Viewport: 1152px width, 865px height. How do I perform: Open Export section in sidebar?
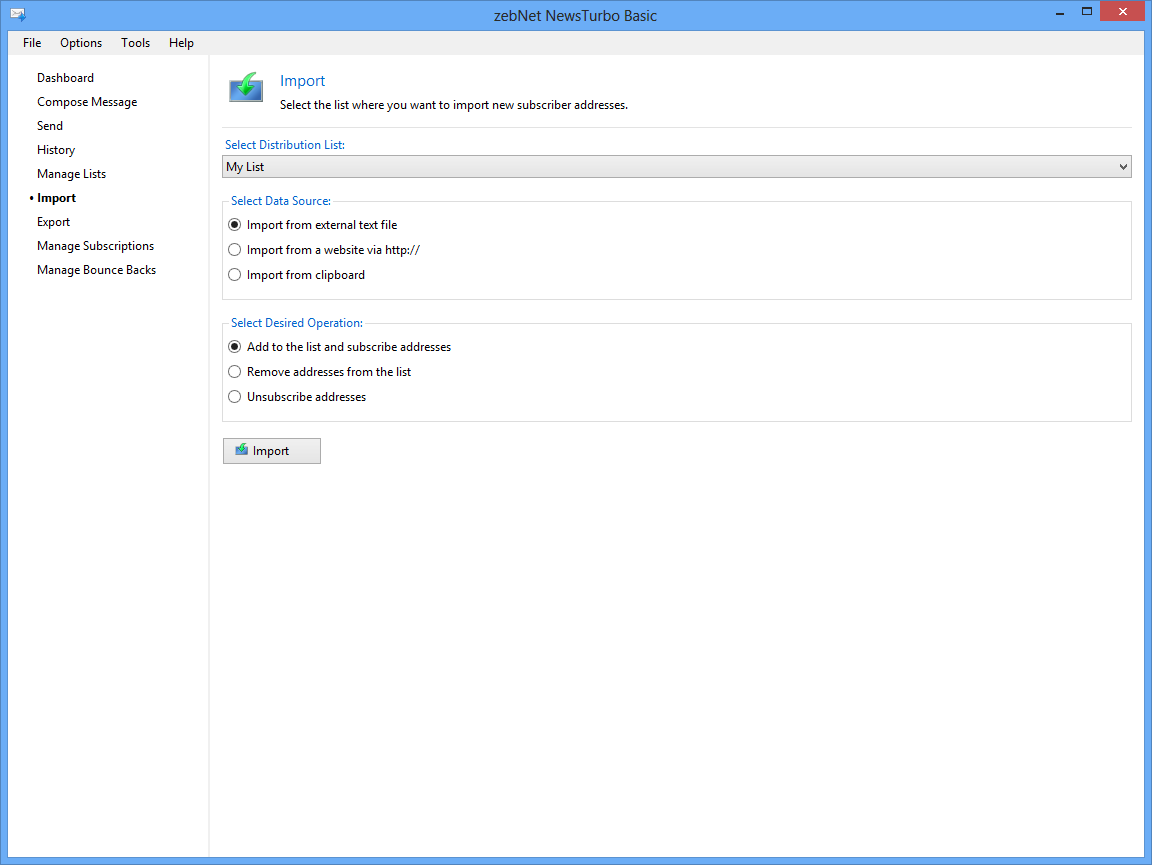point(54,222)
